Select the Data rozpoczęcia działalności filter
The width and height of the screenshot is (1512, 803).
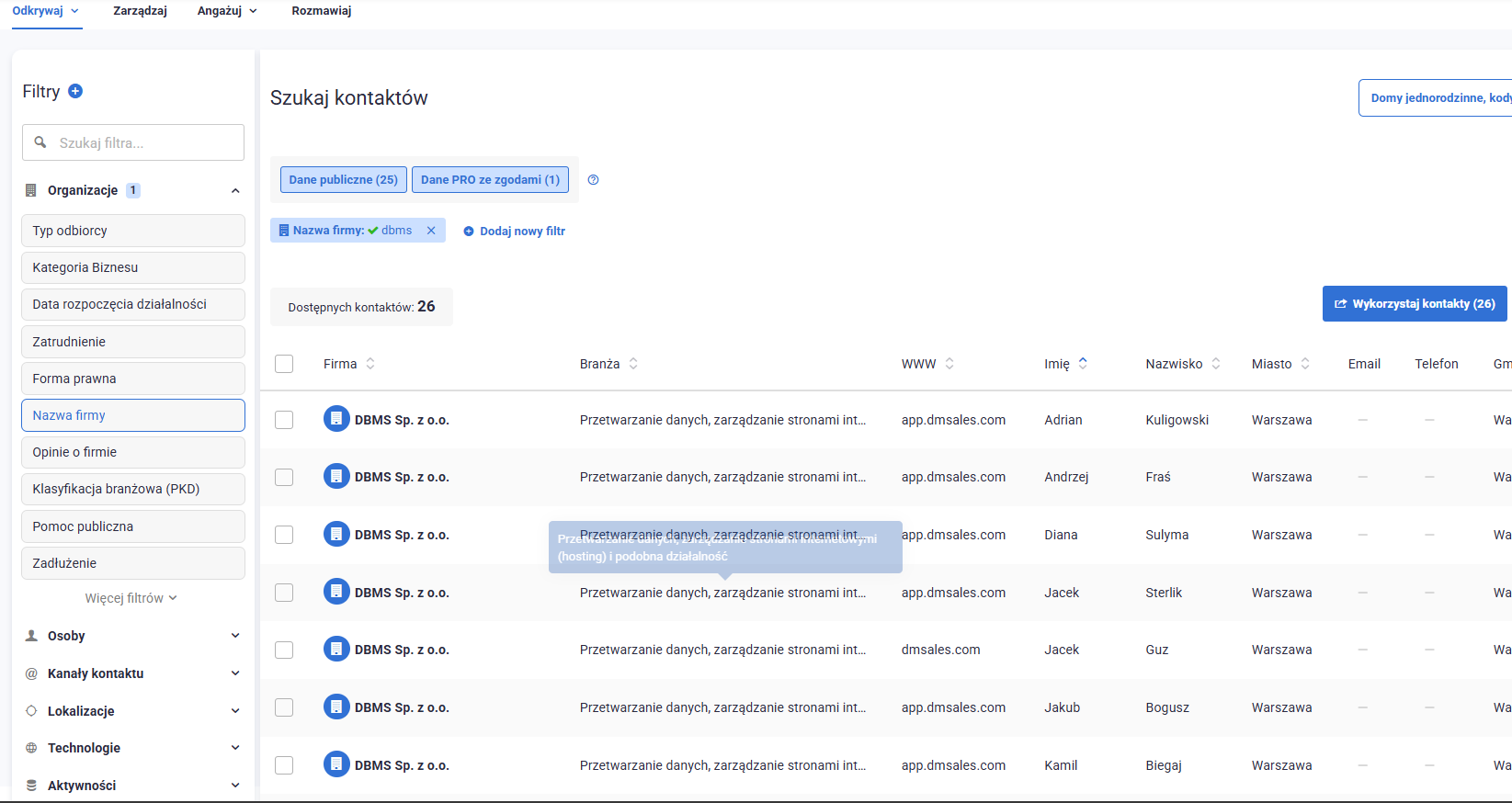click(x=133, y=304)
